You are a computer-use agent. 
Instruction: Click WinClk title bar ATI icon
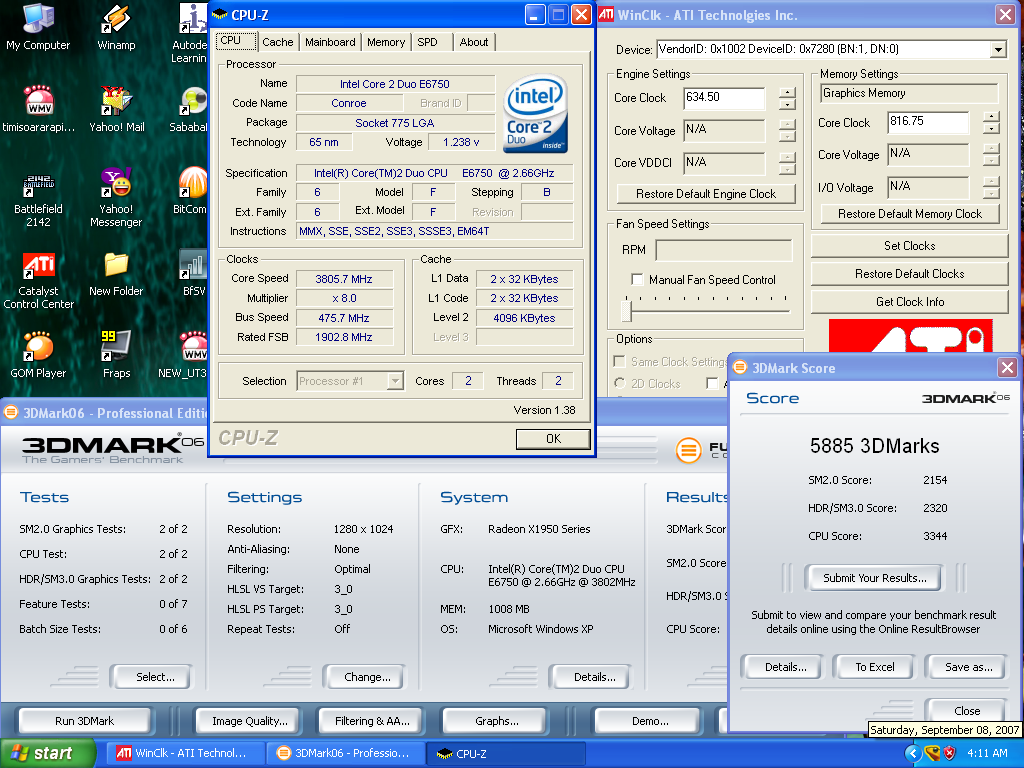pyautogui.click(x=606, y=14)
